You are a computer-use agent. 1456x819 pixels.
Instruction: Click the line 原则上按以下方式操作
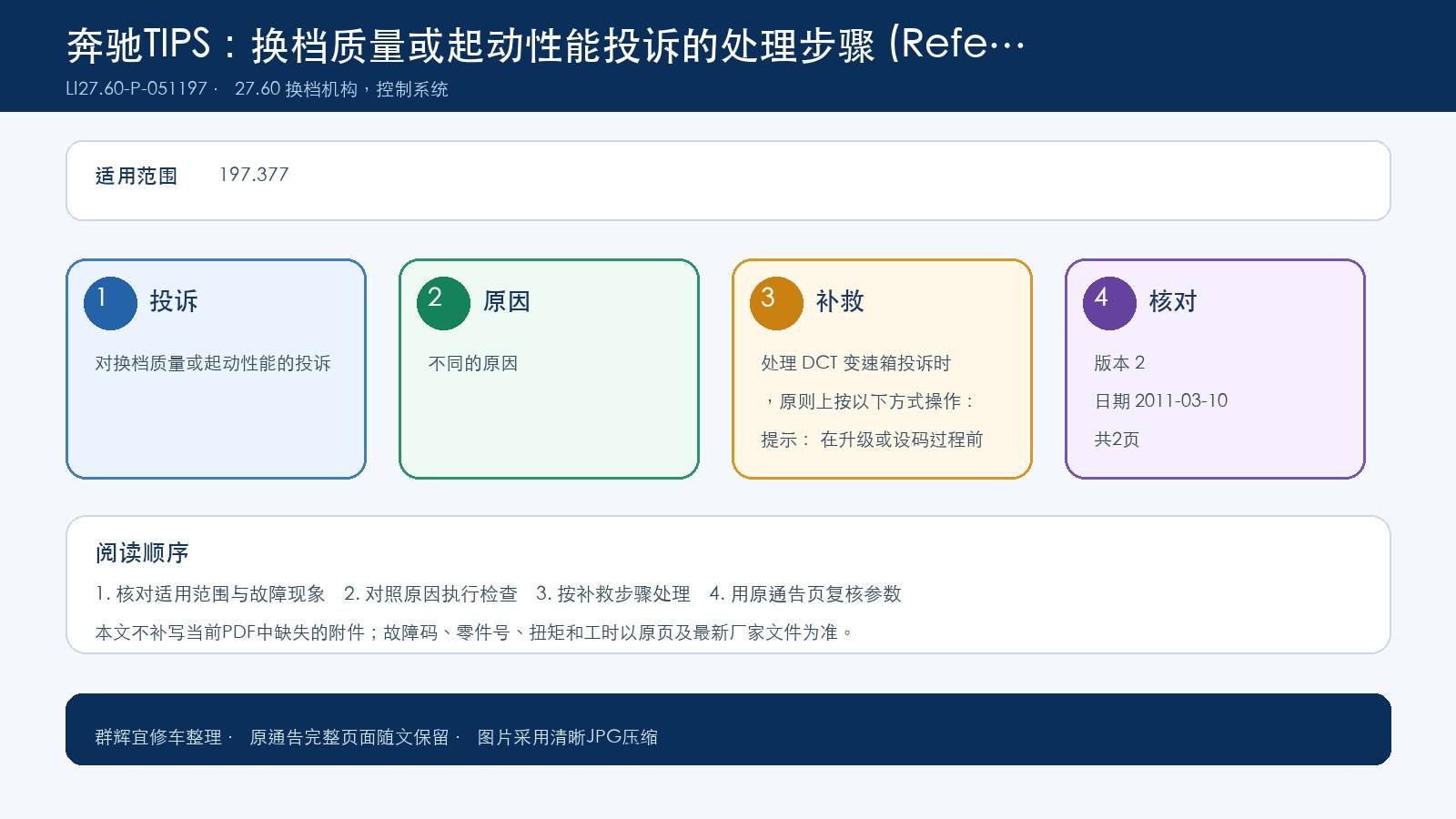870,401
